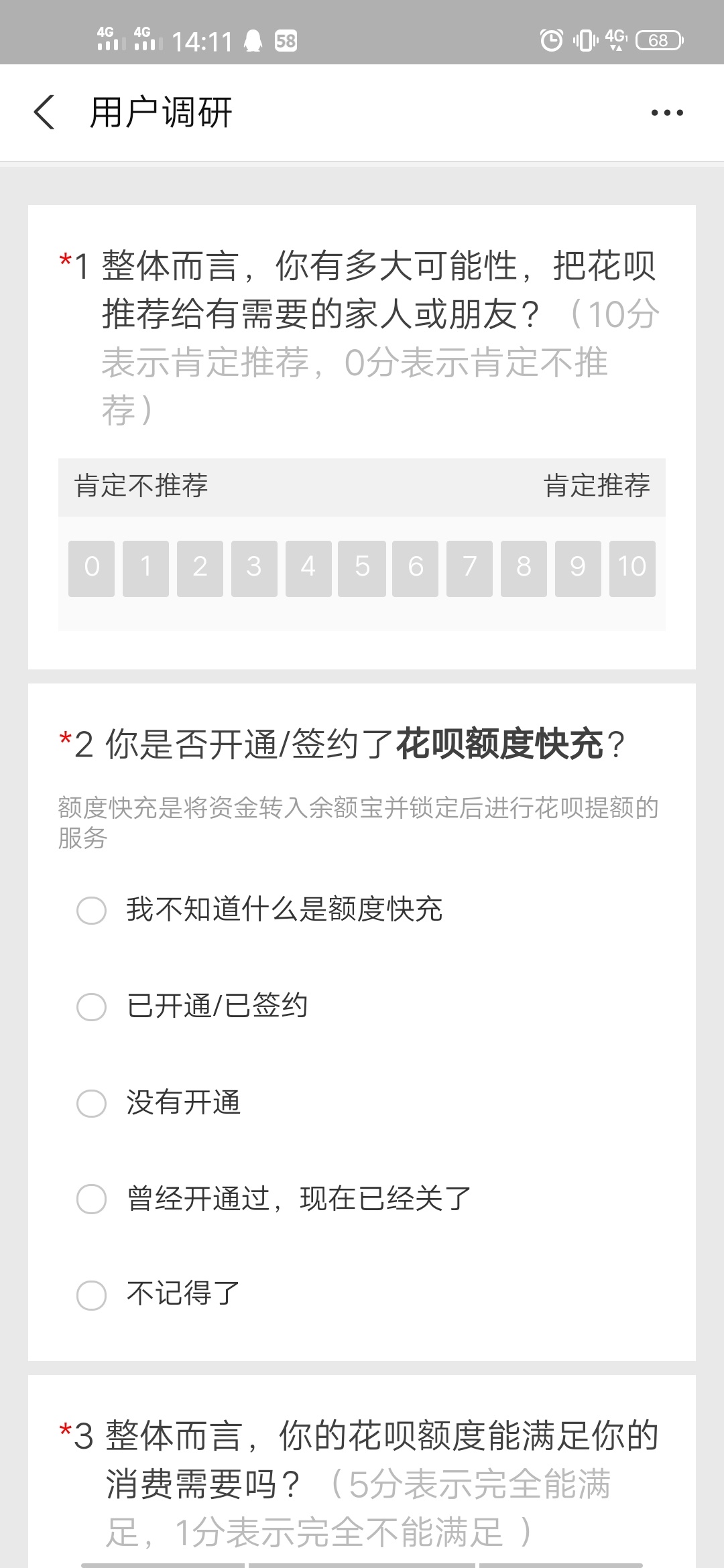This screenshot has width=724, height=1568.
Task: Choose score 3 on the rating scale
Action: pos(254,568)
